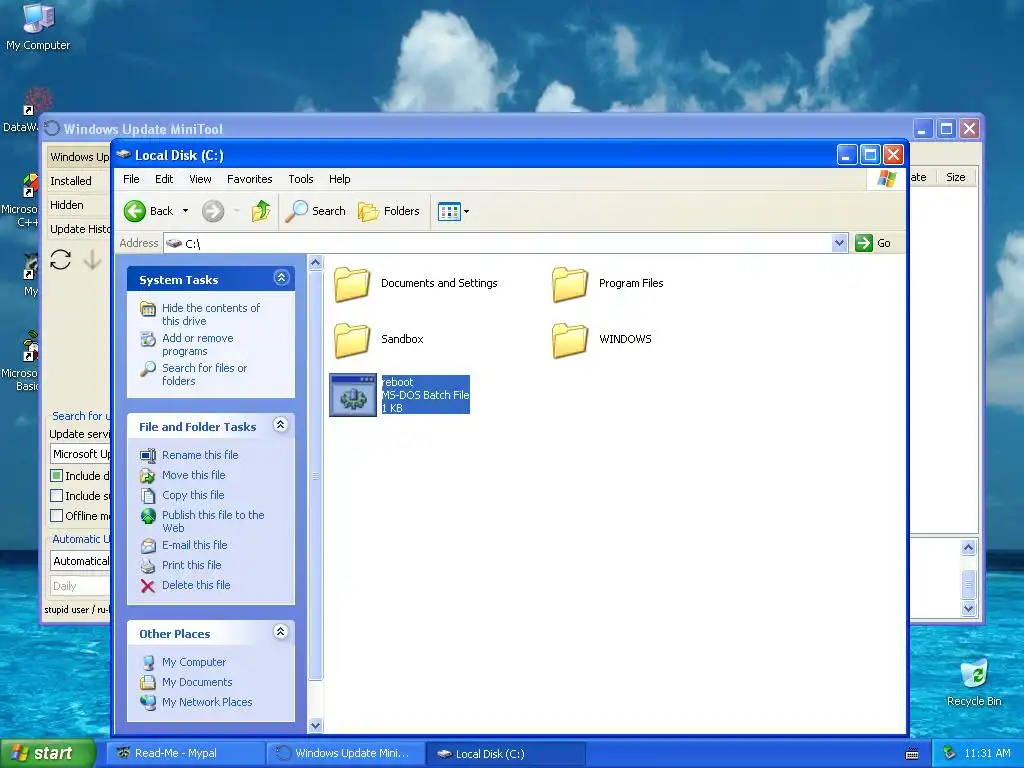Collapse the System Tasks panel
The image size is (1024, 768).
[281, 278]
